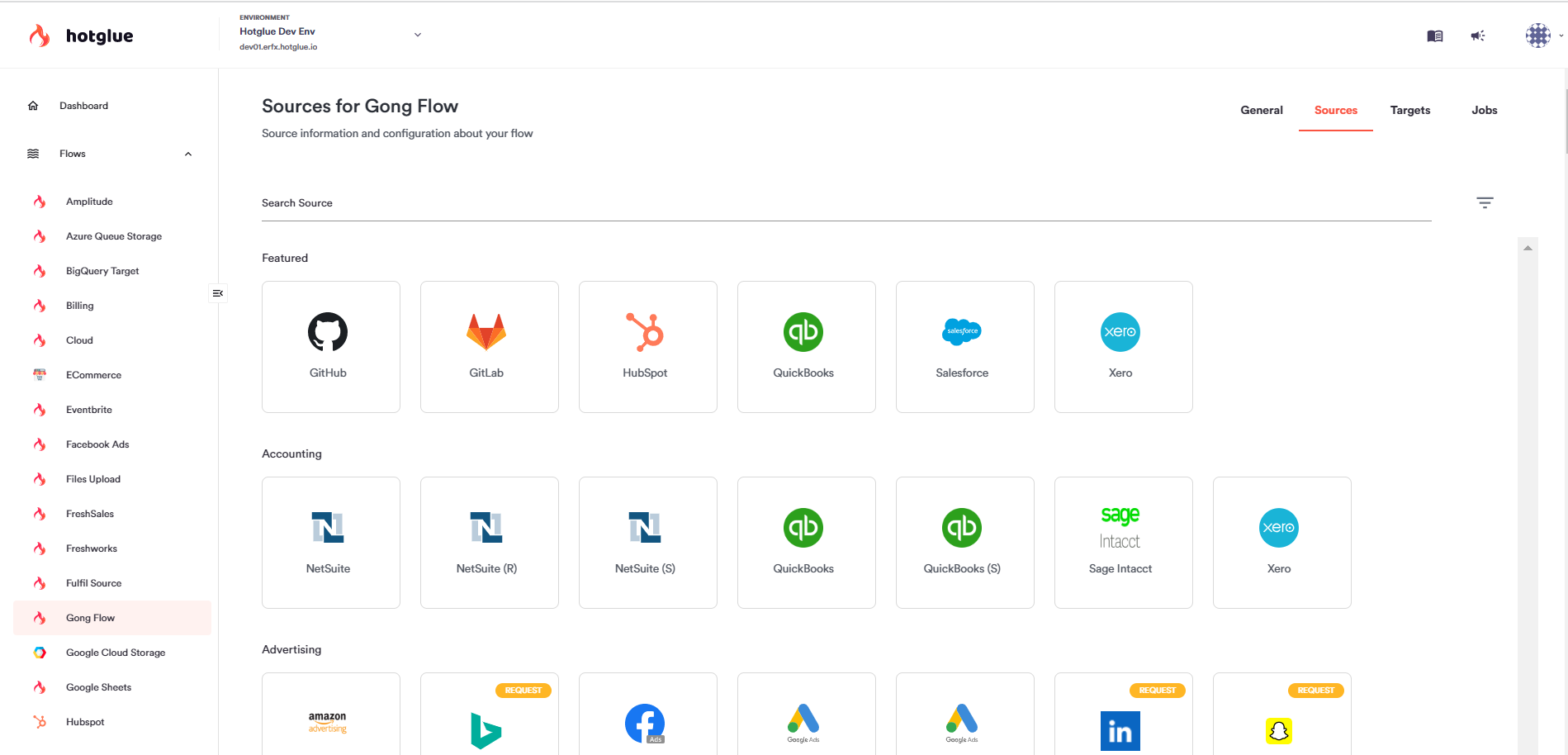Select the Gong Flow sidebar item
The height and width of the screenshot is (755, 1568).
click(x=112, y=618)
